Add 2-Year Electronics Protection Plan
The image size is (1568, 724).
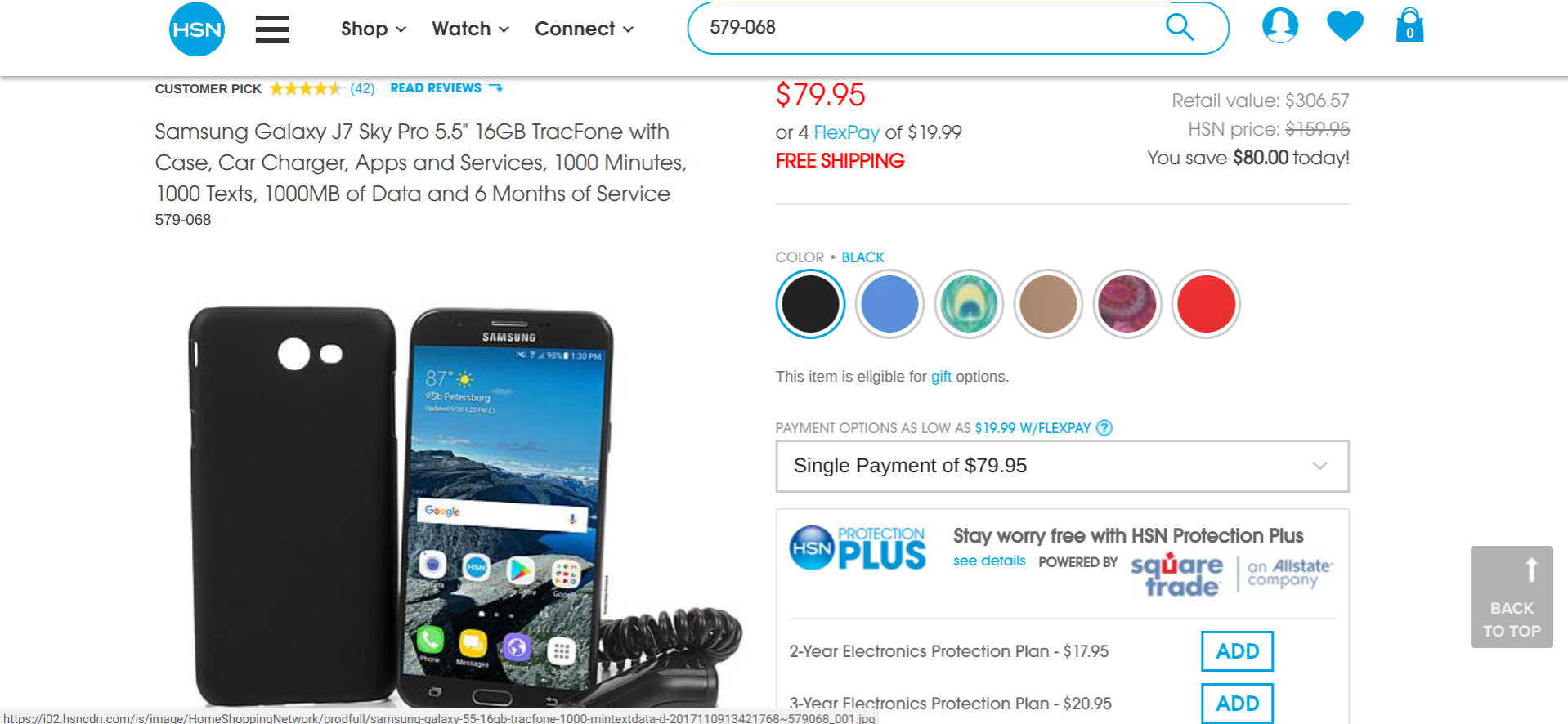1237,651
